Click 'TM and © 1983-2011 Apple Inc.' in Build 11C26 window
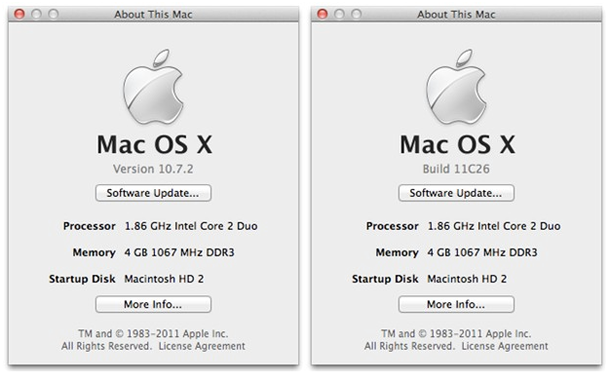Image resolution: width=610 pixels, height=382 pixels. (456, 334)
